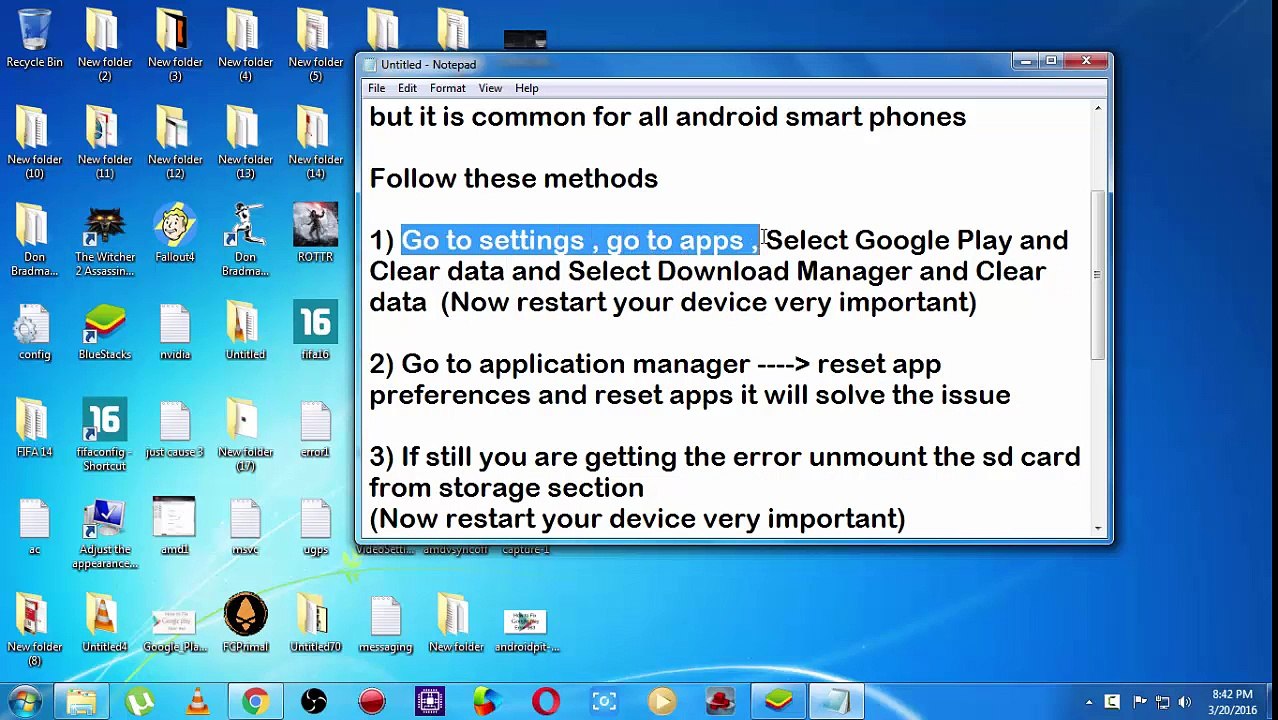Select the Untitled4 folder icon
This screenshot has width=1278, height=720.
[x=105, y=624]
